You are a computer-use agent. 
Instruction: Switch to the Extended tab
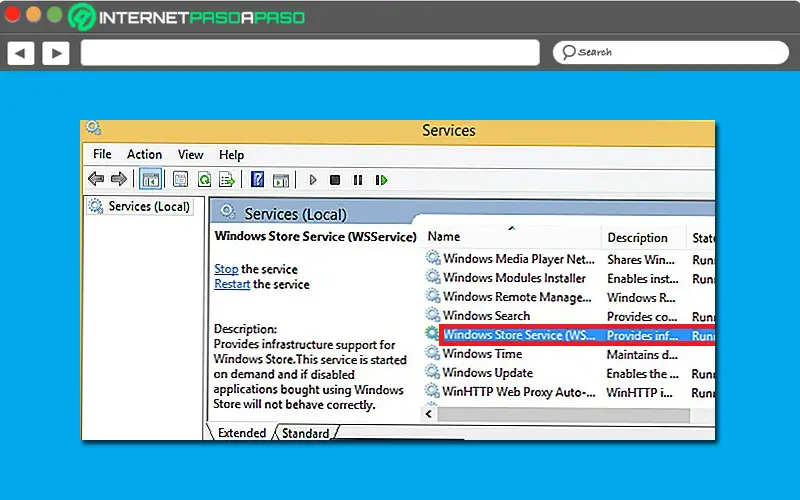tap(241, 433)
